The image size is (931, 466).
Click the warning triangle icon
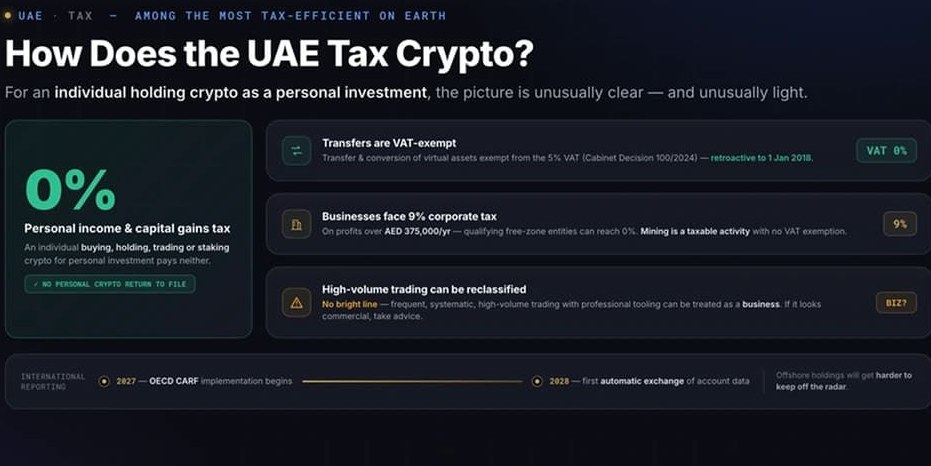pyautogui.click(x=296, y=303)
